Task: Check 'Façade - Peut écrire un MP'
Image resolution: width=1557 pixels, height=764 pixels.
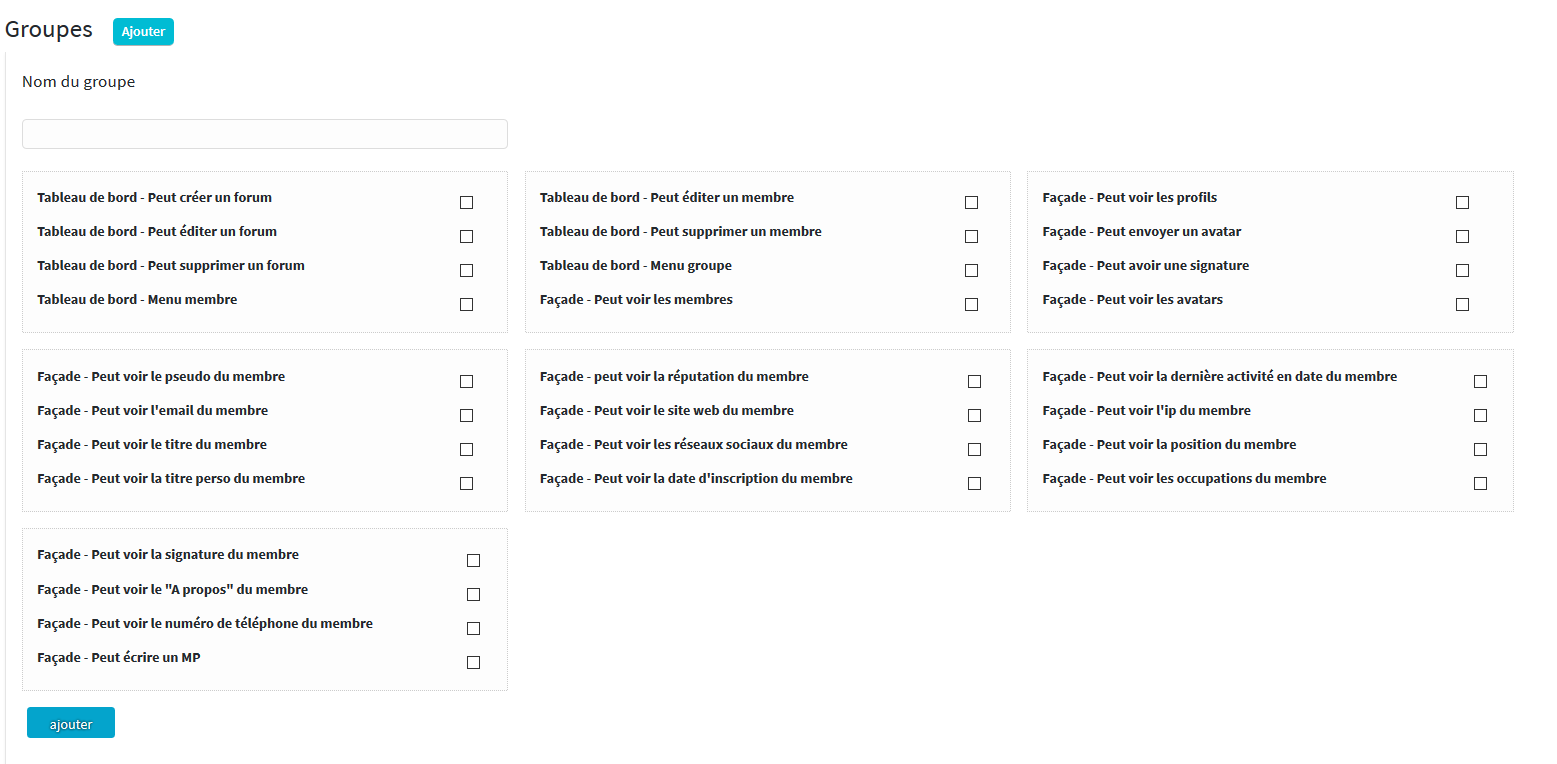Action: [473, 663]
